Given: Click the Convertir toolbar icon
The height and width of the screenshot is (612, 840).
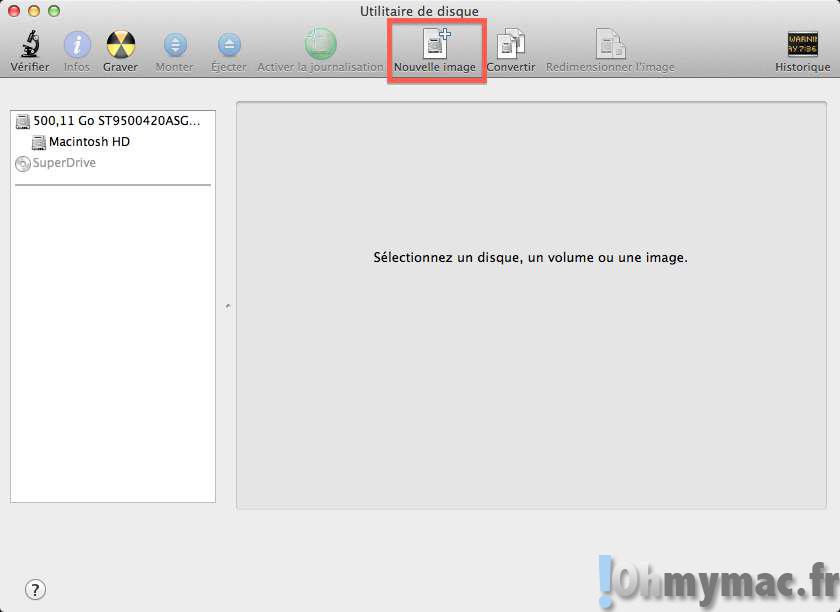Looking at the screenshot, I should click(x=511, y=45).
